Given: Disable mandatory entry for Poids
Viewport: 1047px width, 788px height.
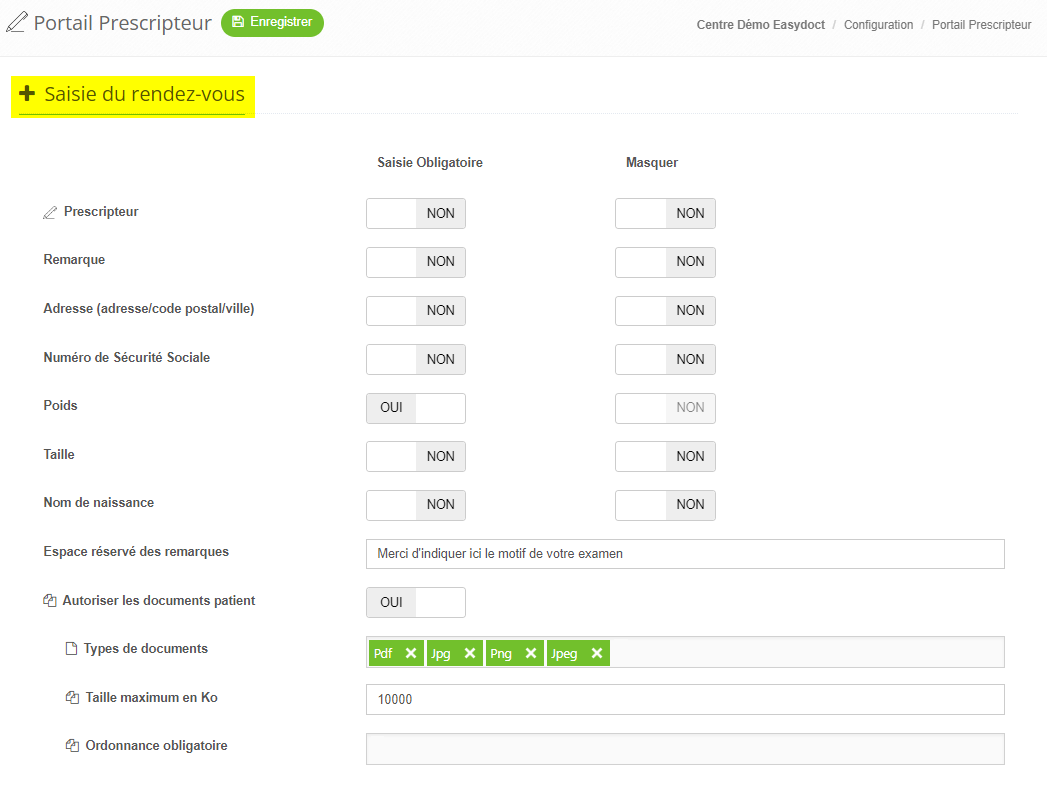Looking at the screenshot, I should click(x=415, y=408).
